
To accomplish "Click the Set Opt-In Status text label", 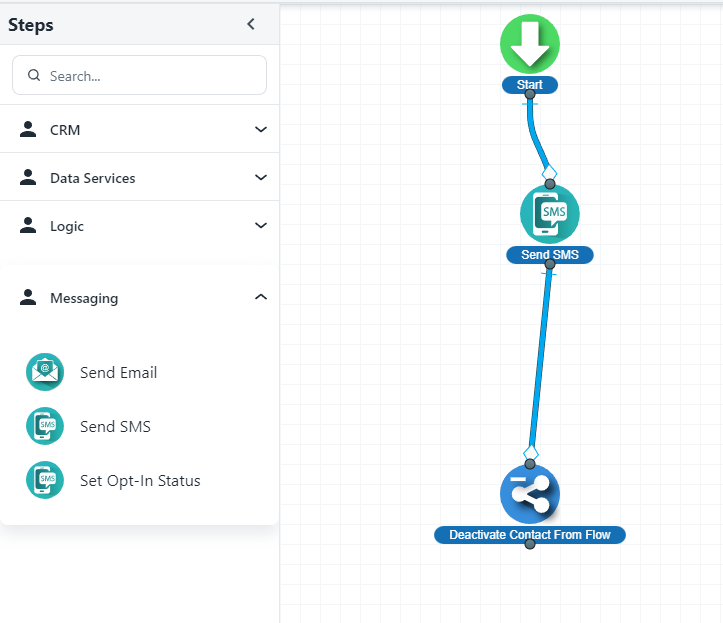I will tap(140, 481).
